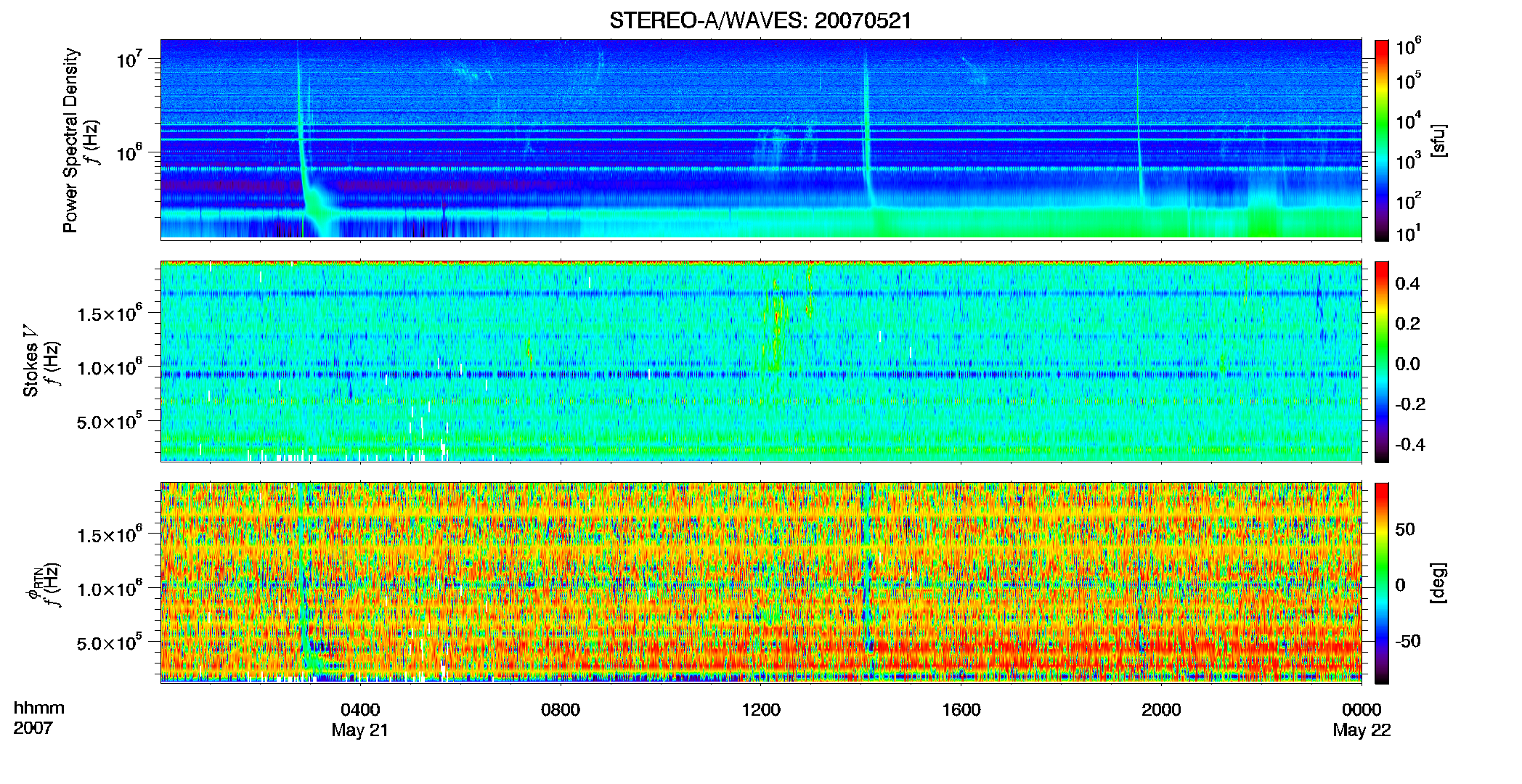Click 1.0×10^6 tick on φ RTN panel
This screenshot has width=1522, height=784.
click(x=110, y=589)
